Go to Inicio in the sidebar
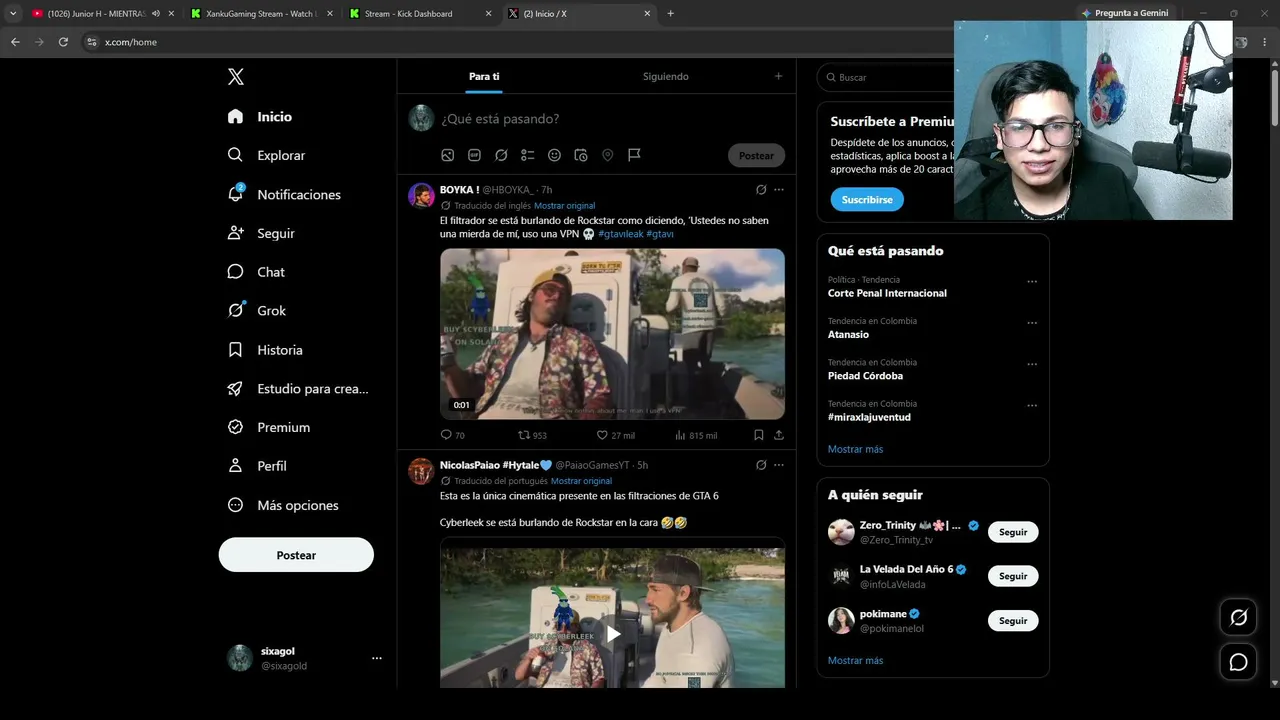This screenshot has width=1280, height=720. click(x=260, y=116)
